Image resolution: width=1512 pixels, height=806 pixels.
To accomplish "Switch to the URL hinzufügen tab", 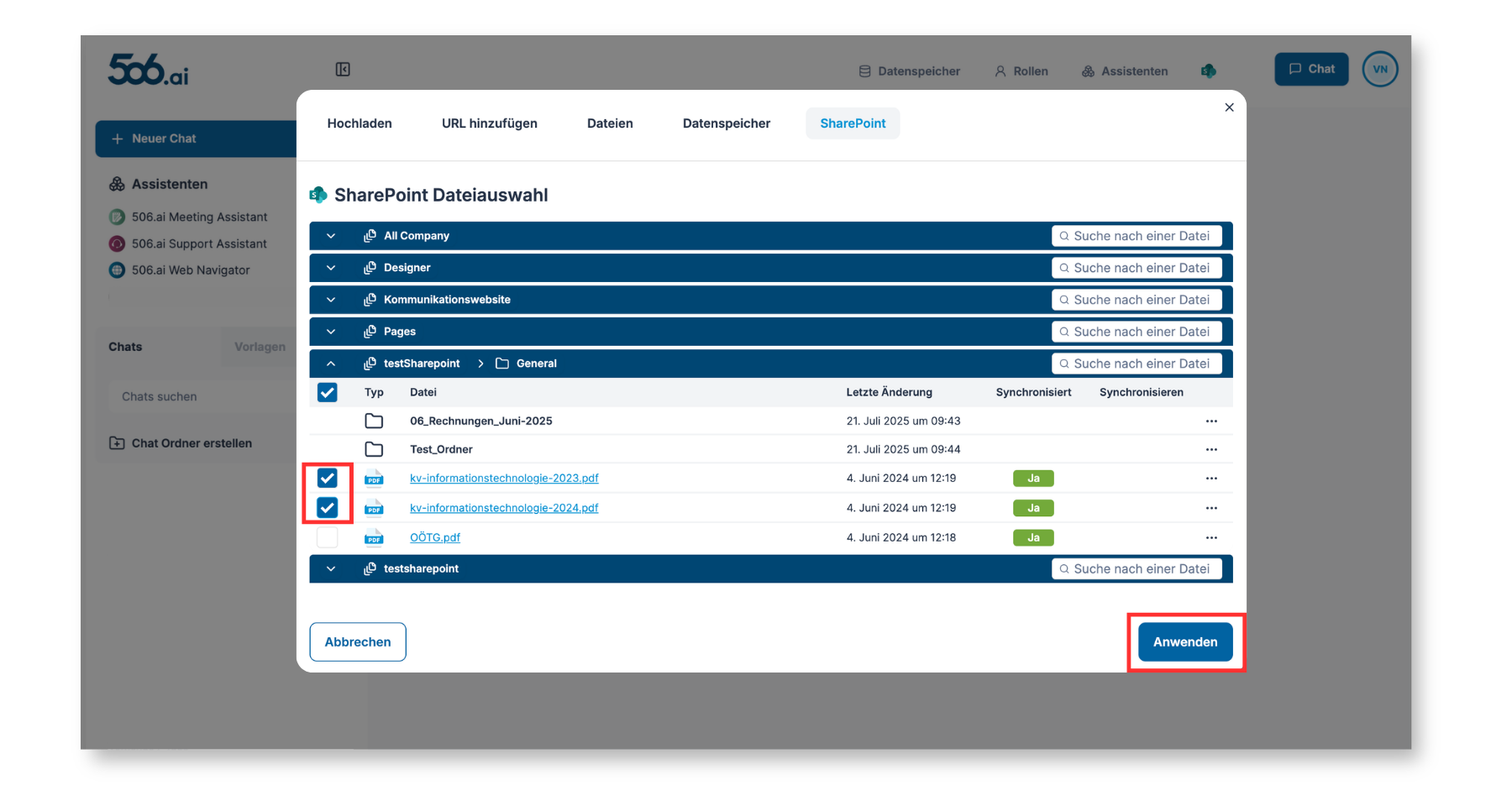I will pyautogui.click(x=490, y=123).
